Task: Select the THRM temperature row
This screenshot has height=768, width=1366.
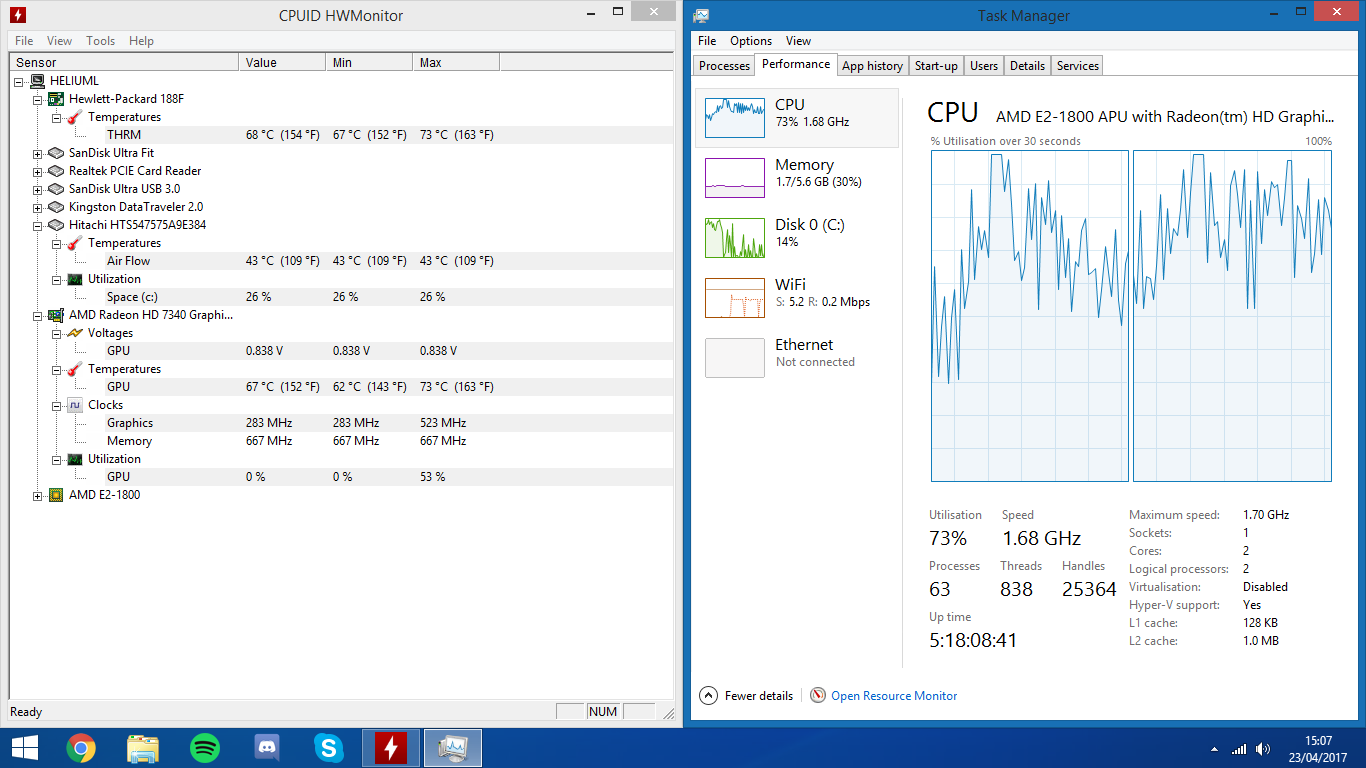Action: click(342, 135)
